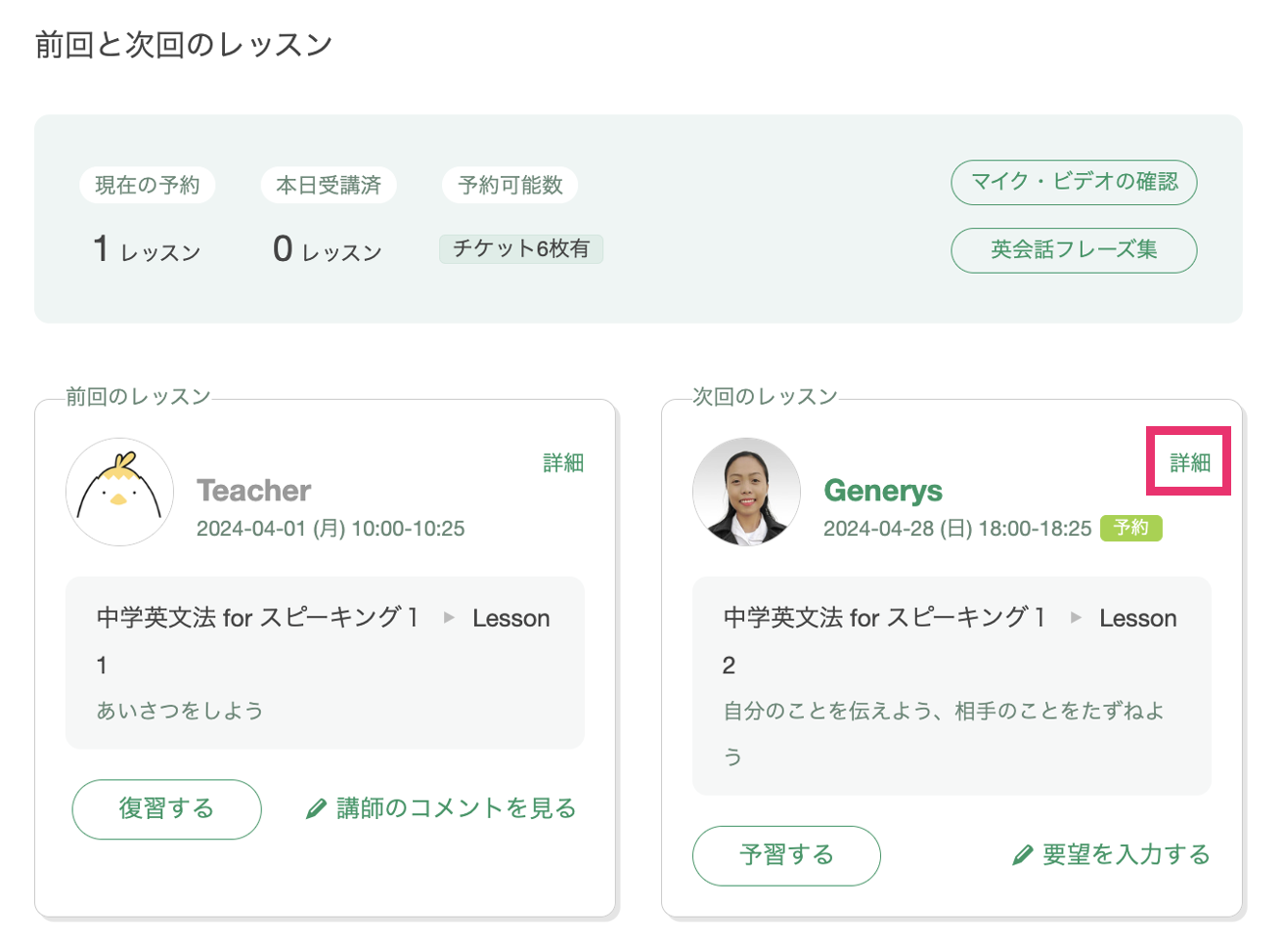Screen dimensions: 1283x952
Task: Open 詳細 link in 次回のレッスン card
Action: [x=1190, y=463]
